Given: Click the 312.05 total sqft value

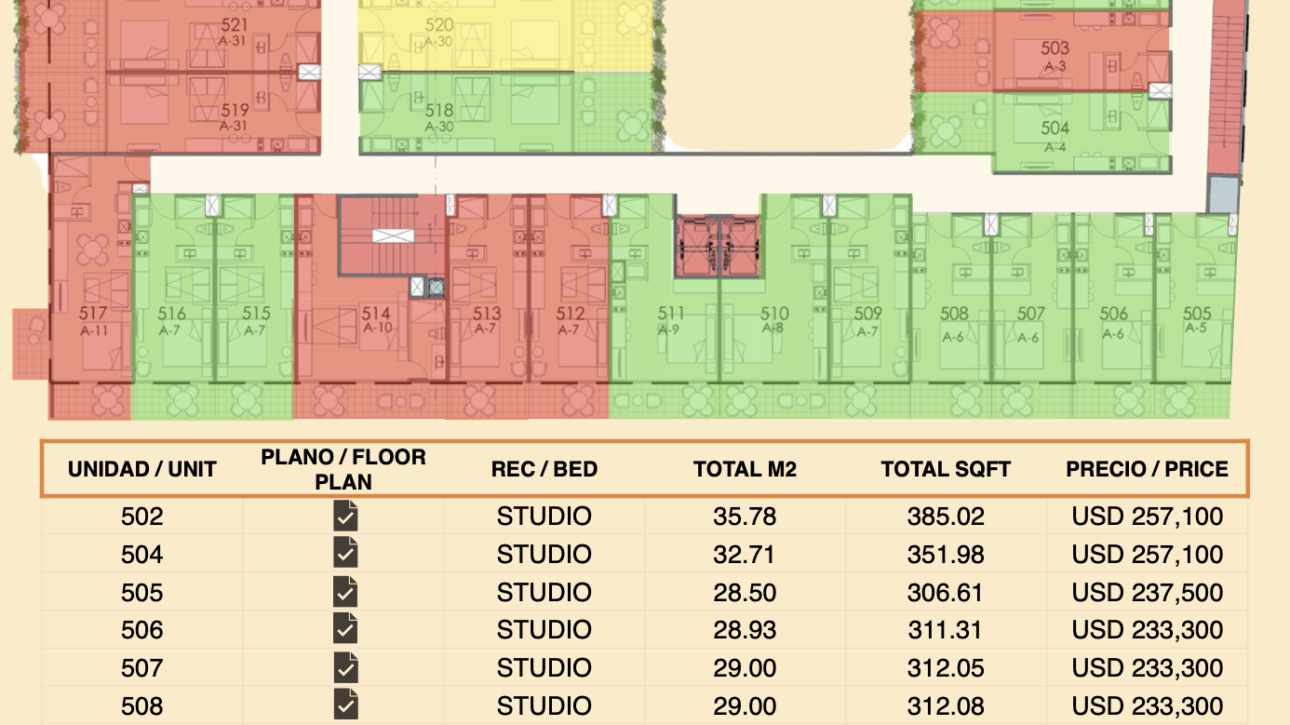Looking at the screenshot, I should click(946, 669).
